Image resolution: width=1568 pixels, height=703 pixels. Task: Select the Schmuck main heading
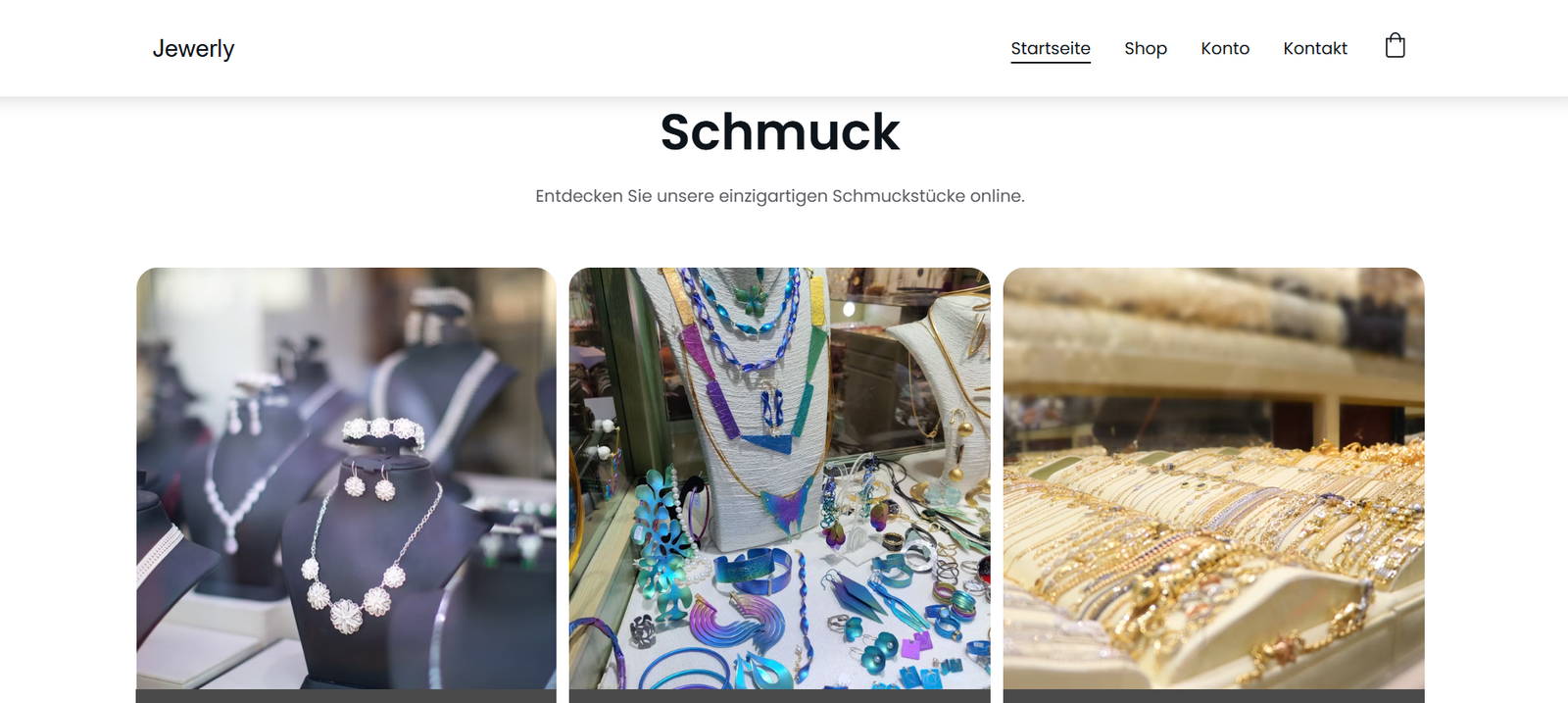[780, 131]
